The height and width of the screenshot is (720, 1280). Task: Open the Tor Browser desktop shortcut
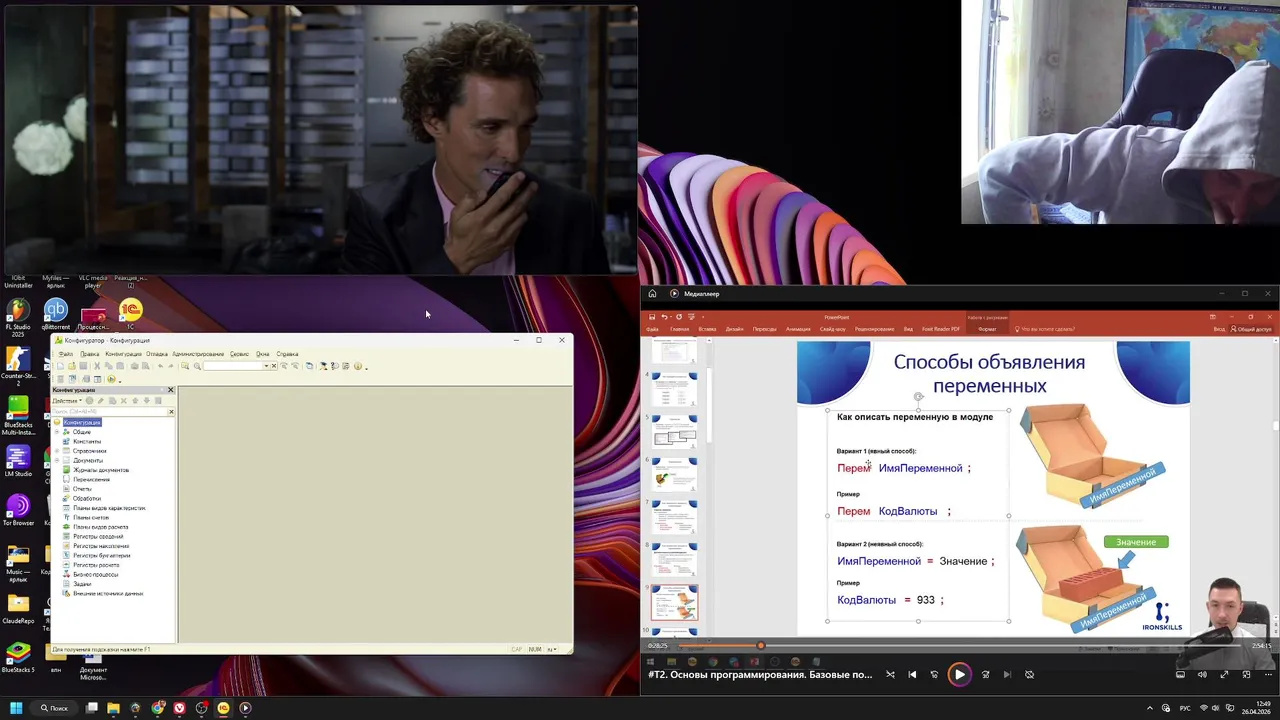pyautogui.click(x=18, y=510)
